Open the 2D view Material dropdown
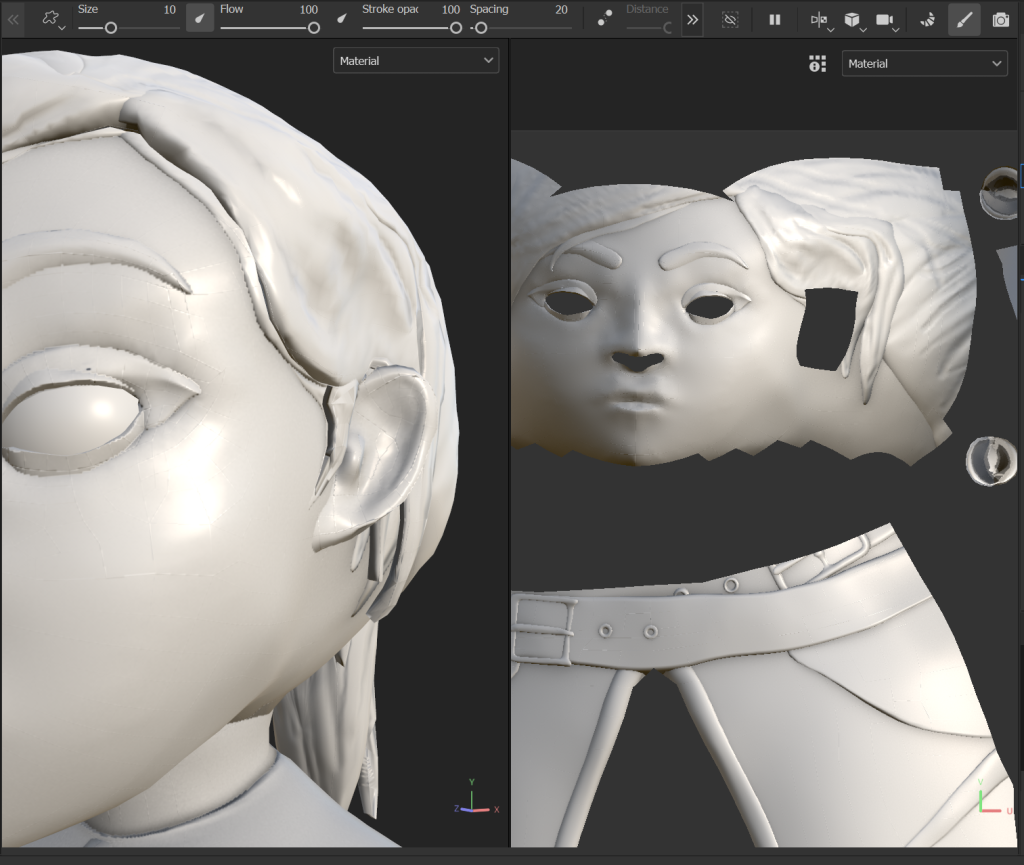The image size is (1024, 865). click(924, 63)
